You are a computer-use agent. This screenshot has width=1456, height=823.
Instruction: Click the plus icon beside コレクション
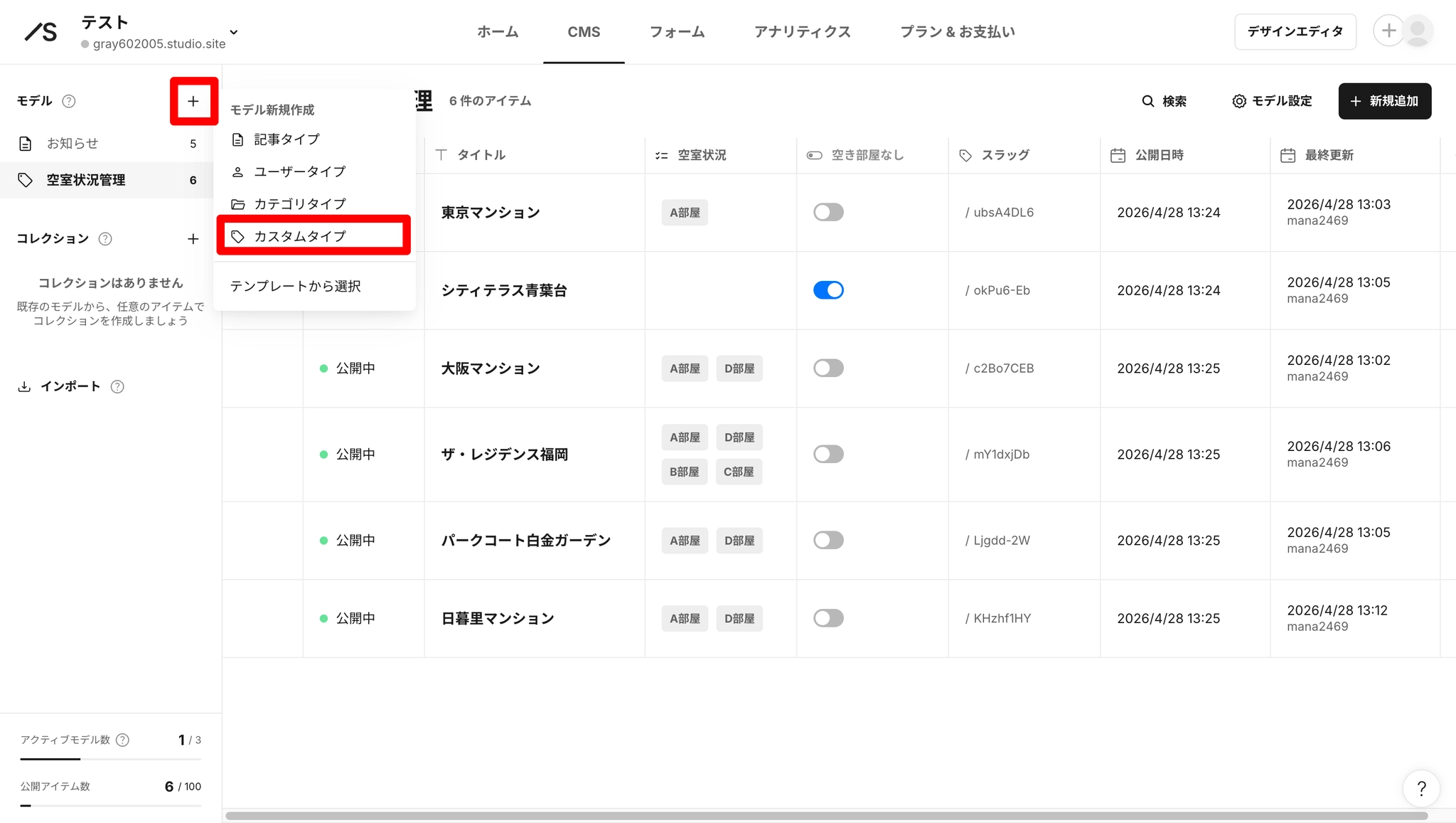(193, 239)
